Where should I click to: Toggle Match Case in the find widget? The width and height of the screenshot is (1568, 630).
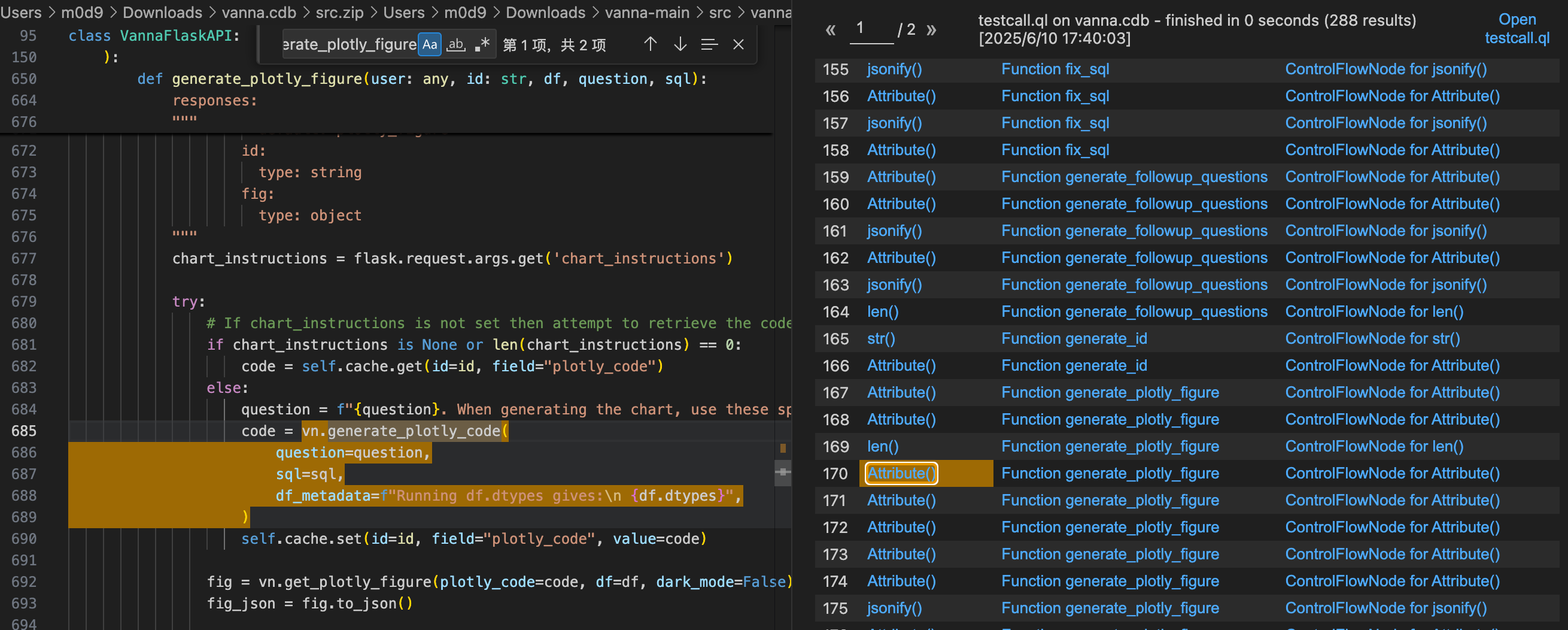(430, 44)
